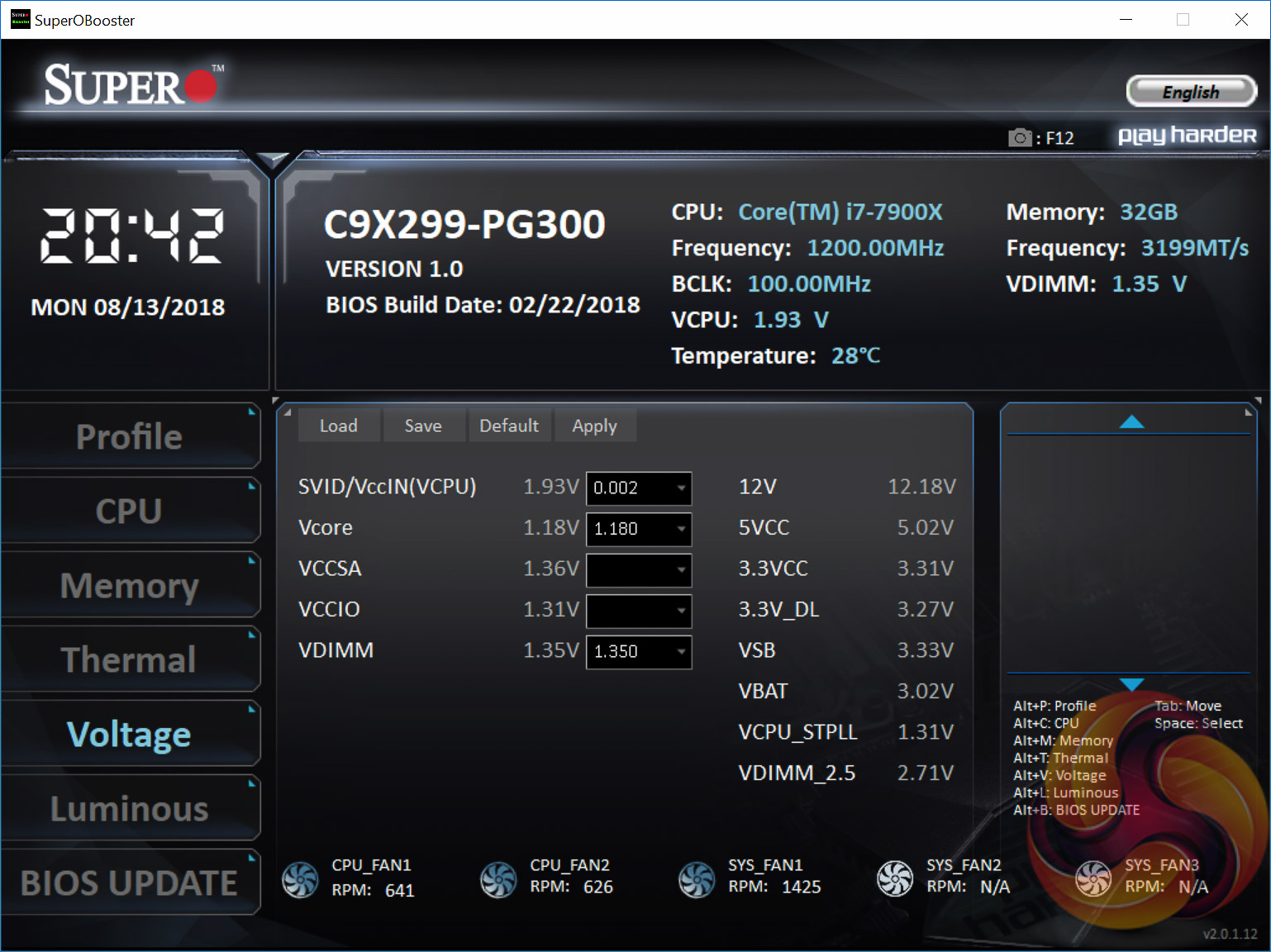Switch to the CPU section
1271x952 pixels.
coord(130,511)
